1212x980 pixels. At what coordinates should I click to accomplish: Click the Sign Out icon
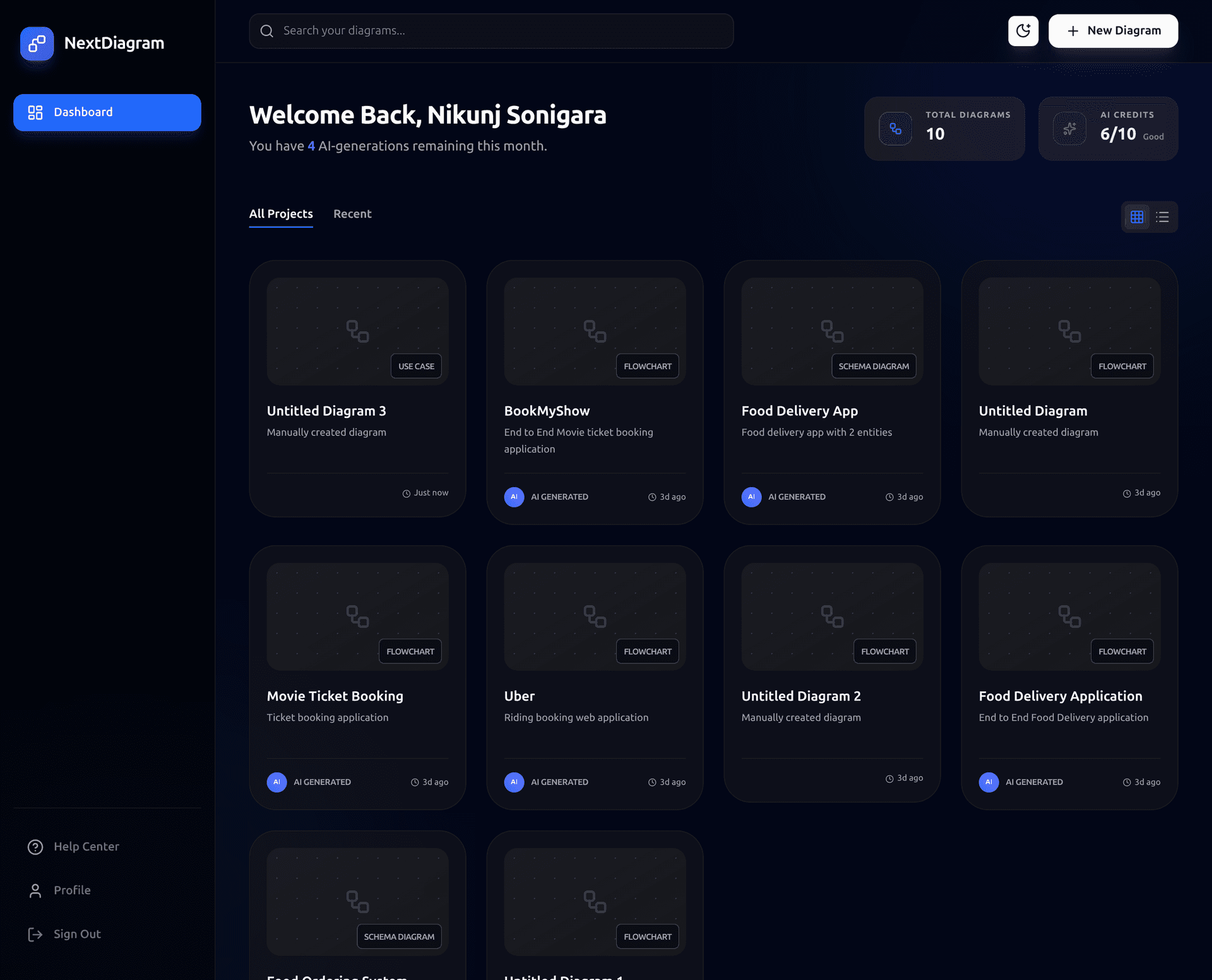click(35, 935)
